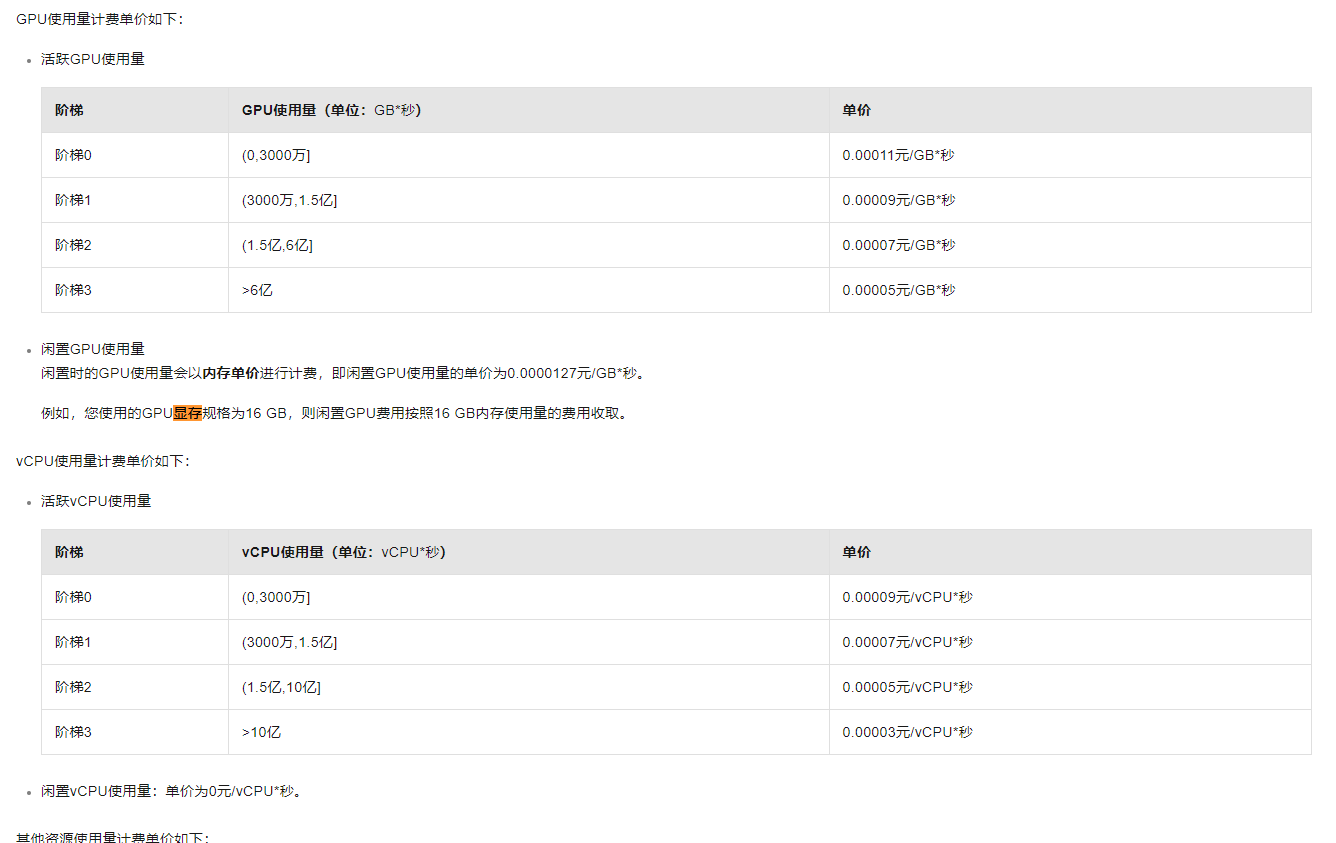This screenshot has height=843, width=1336.
Task: Click the 0.00005元/GB*秒 price cell
Action: (x=898, y=290)
